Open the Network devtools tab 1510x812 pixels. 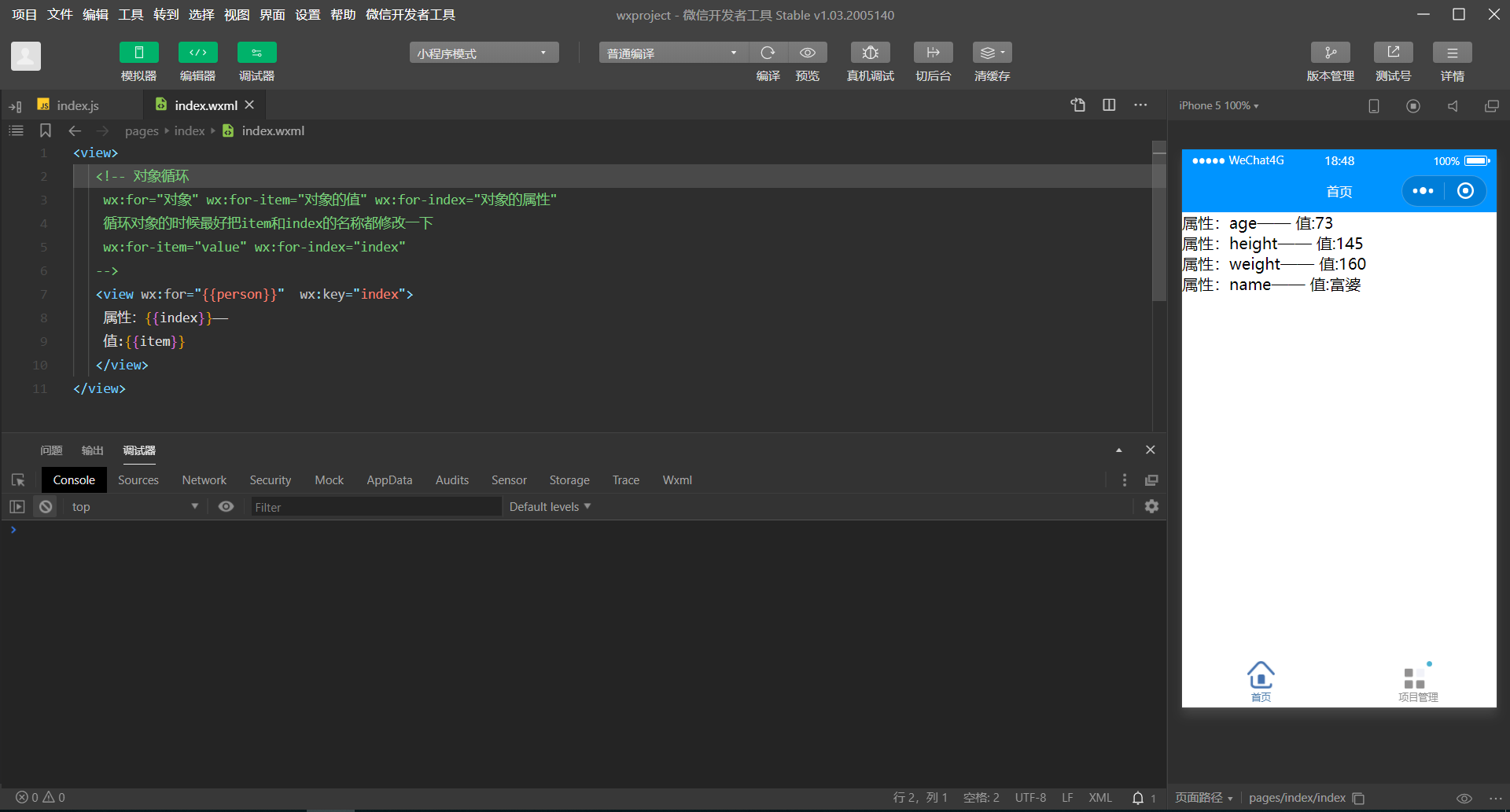click(x=204, y=480)
